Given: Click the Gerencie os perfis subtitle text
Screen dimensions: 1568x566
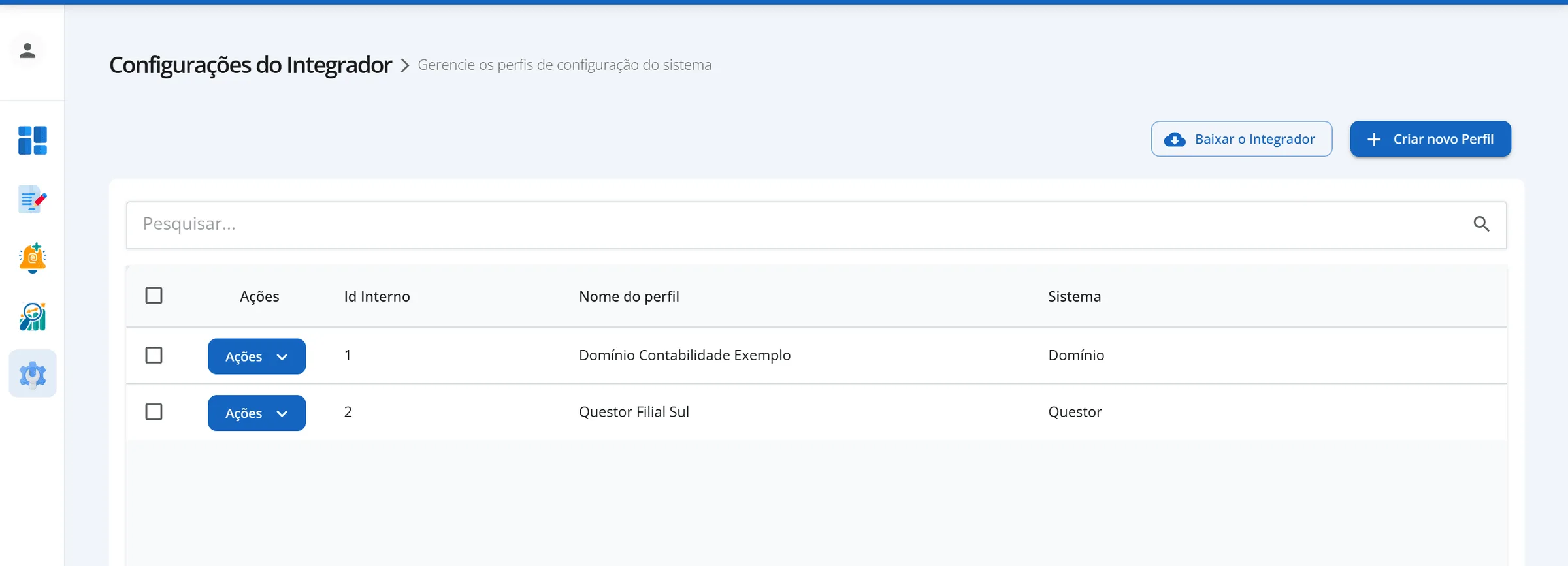Looking at the screenshot, I should coord(564,65).
